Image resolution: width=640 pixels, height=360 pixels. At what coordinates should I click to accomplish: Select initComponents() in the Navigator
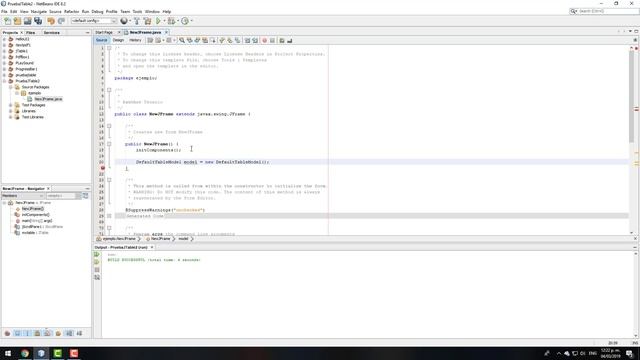(36, 215)
